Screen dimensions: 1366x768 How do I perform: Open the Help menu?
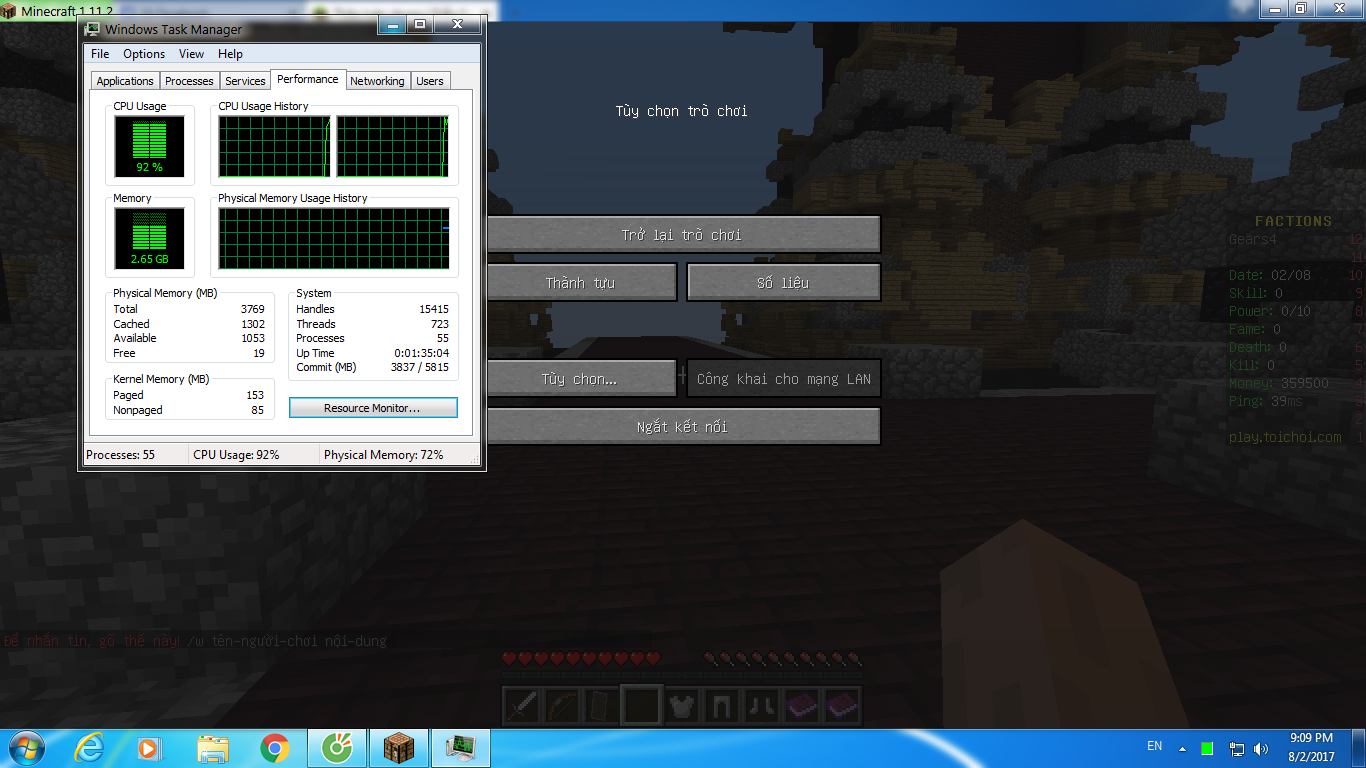230,54
